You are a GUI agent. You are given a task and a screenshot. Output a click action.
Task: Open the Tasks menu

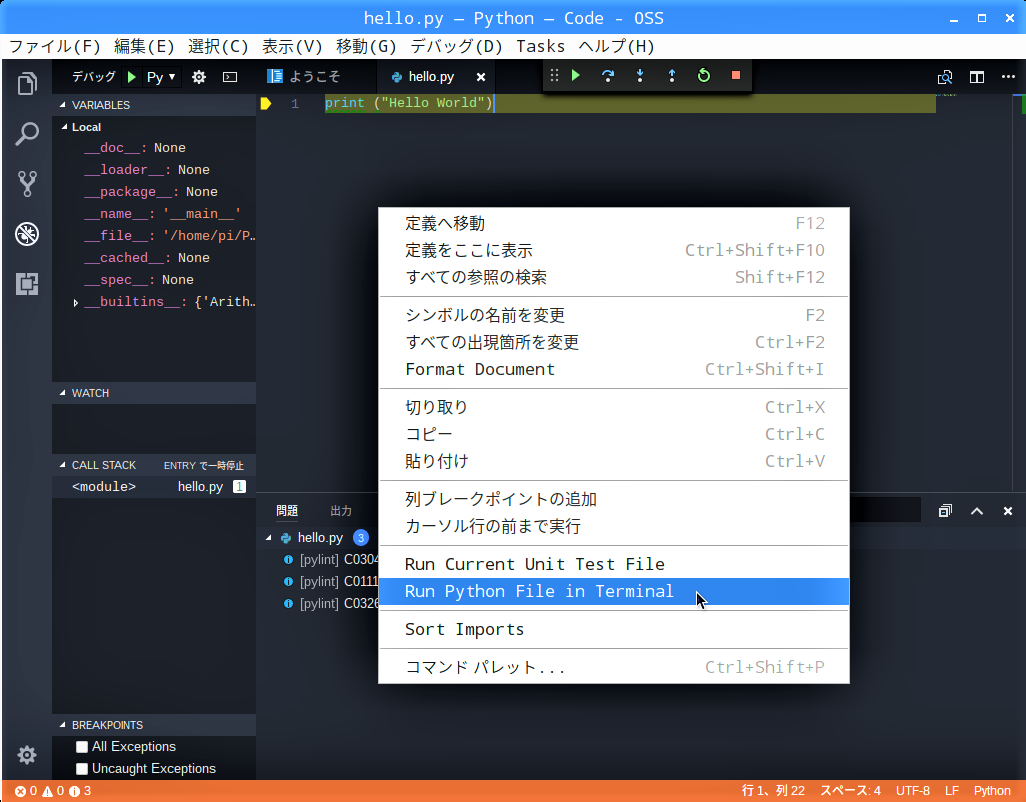540,46
